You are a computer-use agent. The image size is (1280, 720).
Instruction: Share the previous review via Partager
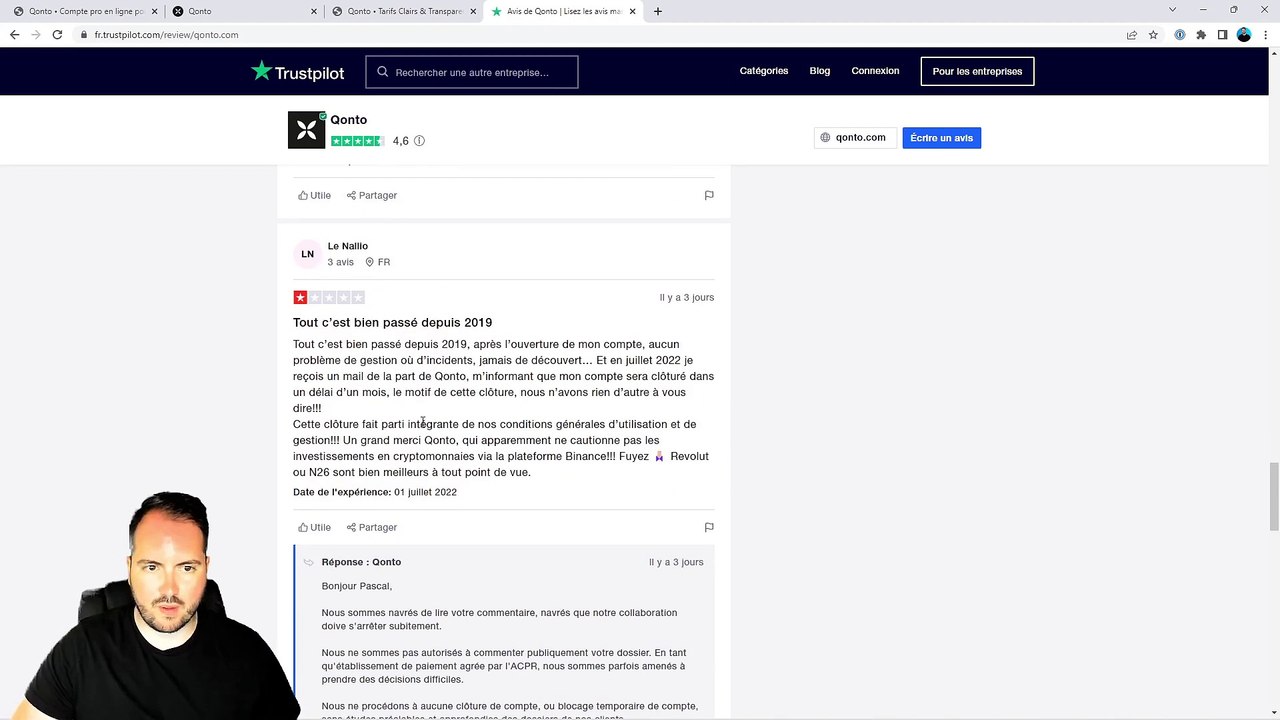[372, 195]
